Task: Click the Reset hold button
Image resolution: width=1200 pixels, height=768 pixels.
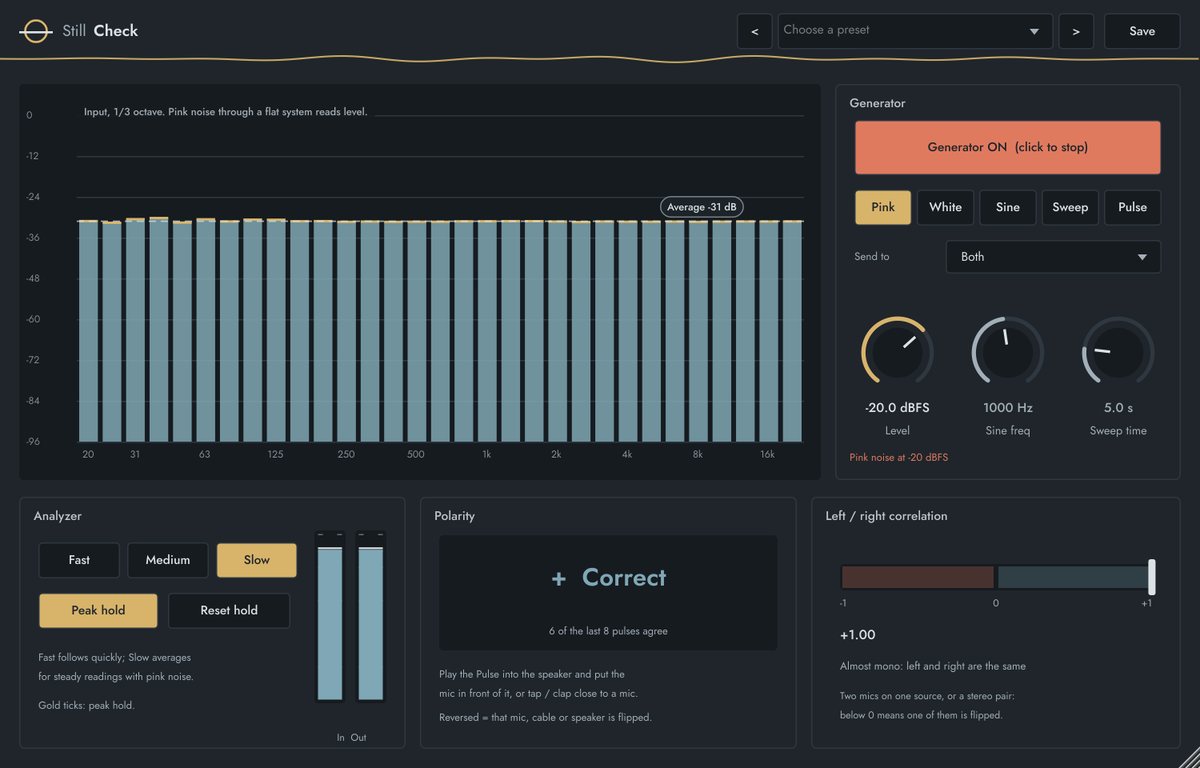Action: (229, 610)
